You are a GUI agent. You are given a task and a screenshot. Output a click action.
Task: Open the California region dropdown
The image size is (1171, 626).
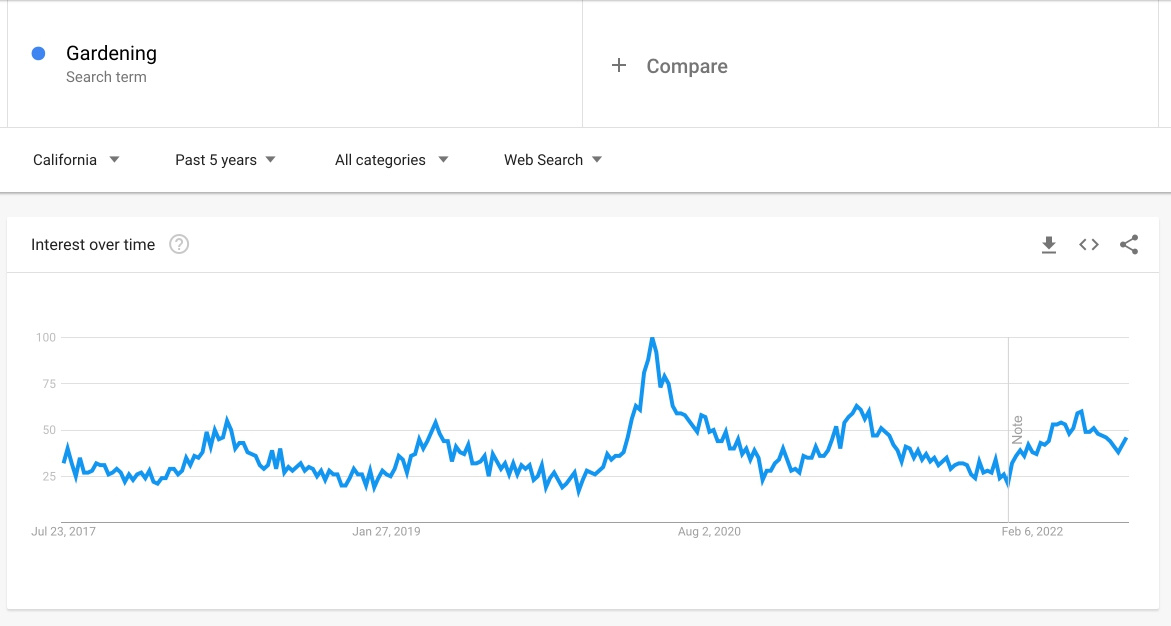(x=76, y=160)
